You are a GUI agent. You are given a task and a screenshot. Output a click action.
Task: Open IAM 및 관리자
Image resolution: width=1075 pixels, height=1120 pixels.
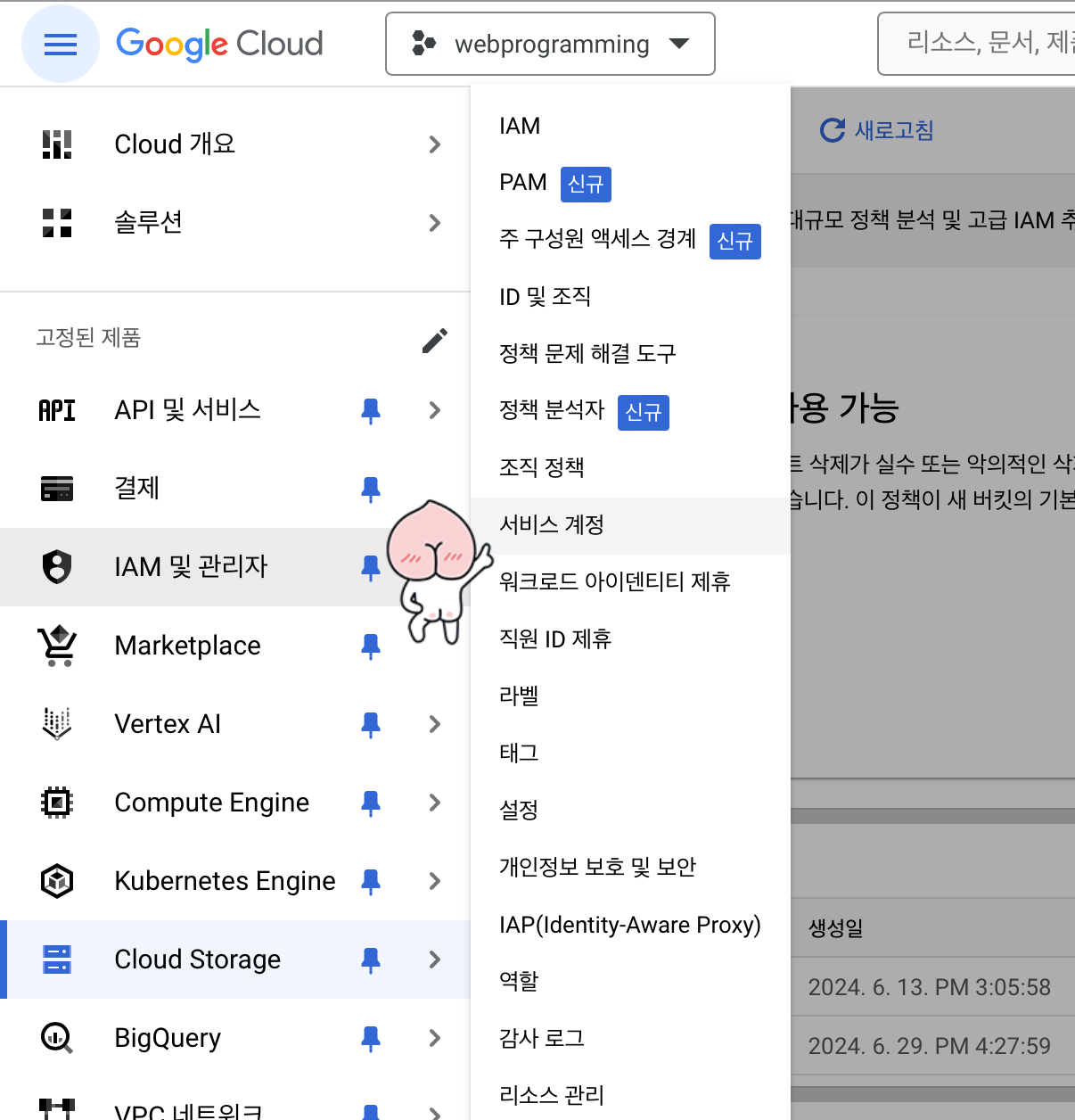click(192, 567)
